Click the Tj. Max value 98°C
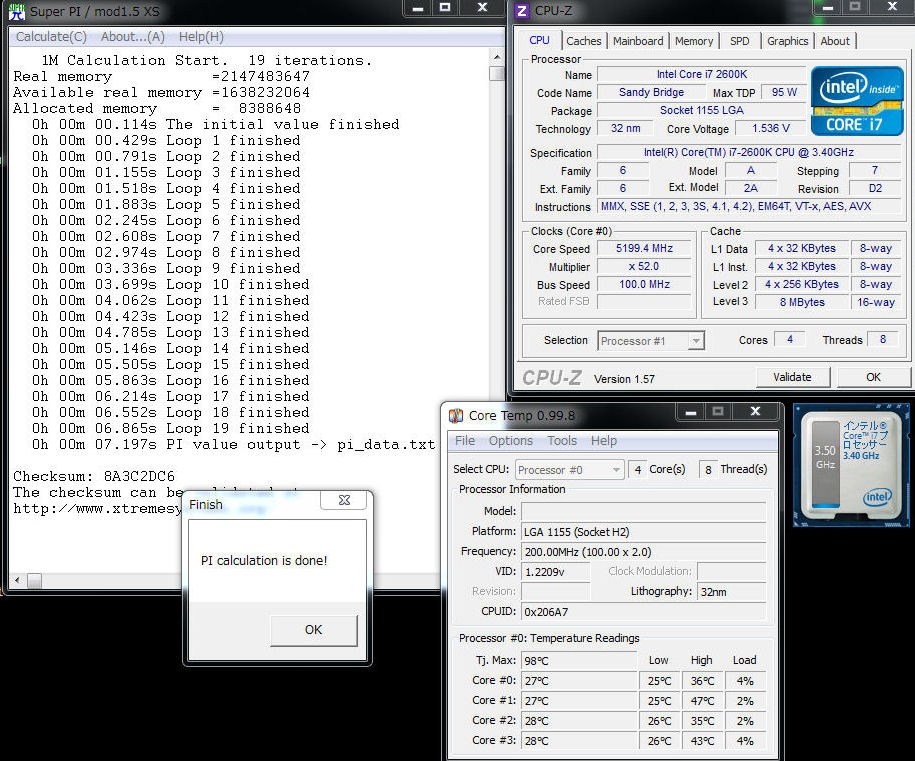 (578, 661)
